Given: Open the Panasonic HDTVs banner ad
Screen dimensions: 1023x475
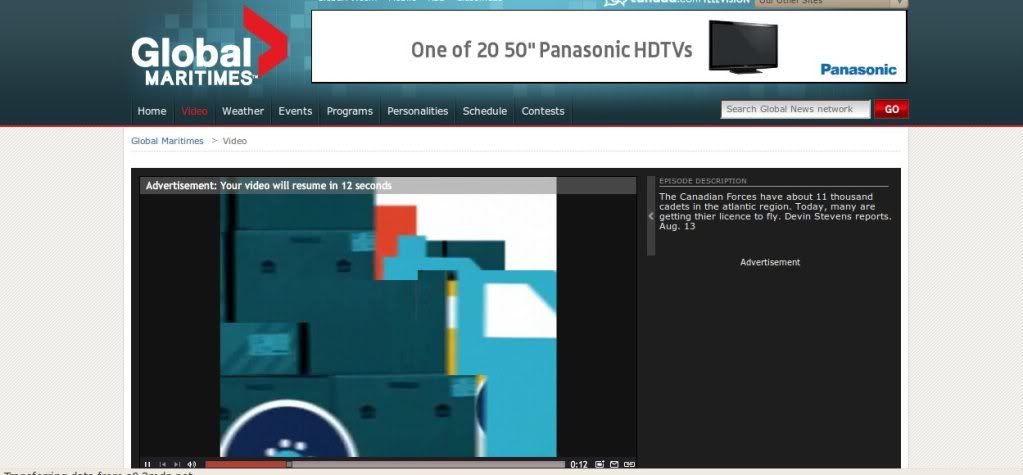Looking at the screenshot, I should click(x=609, y=46).
